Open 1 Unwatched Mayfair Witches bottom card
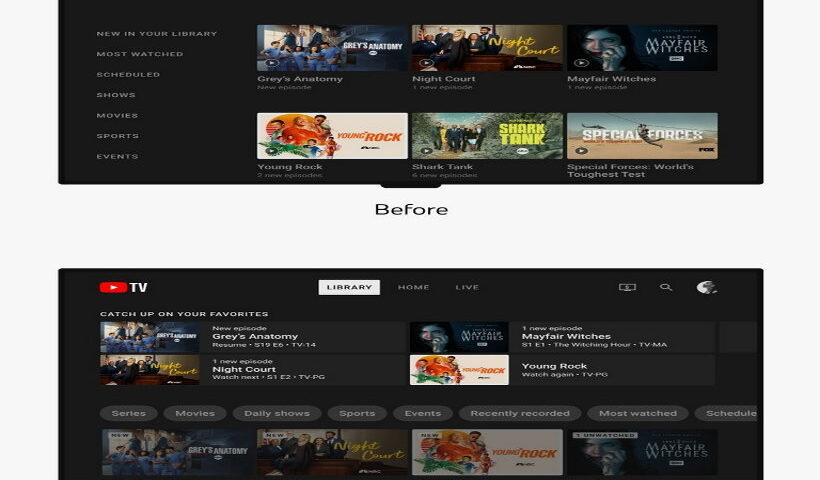Viewport: 820px width, 480px height. [642, 452]
